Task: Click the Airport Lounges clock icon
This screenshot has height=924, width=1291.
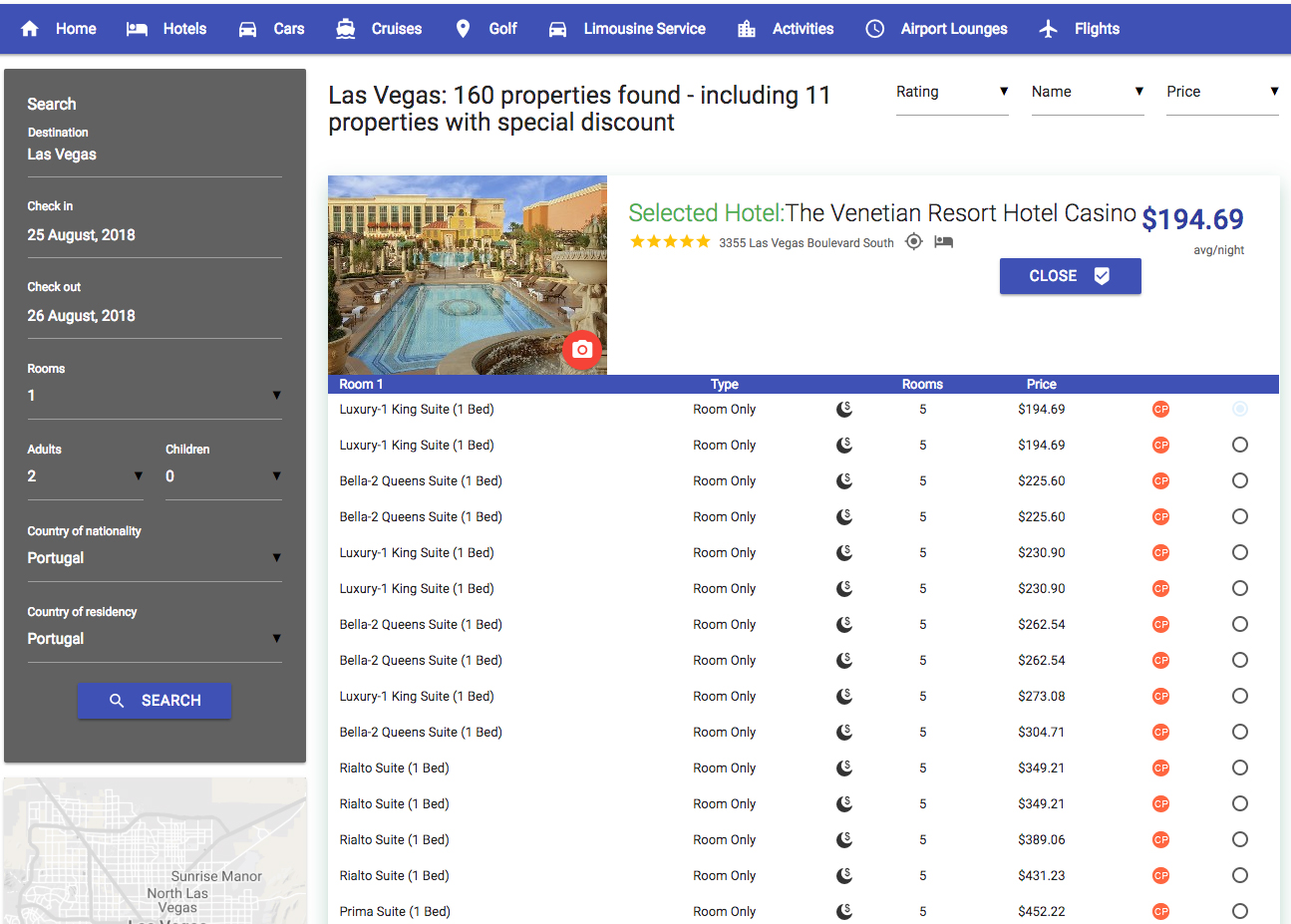Action: 874,29
